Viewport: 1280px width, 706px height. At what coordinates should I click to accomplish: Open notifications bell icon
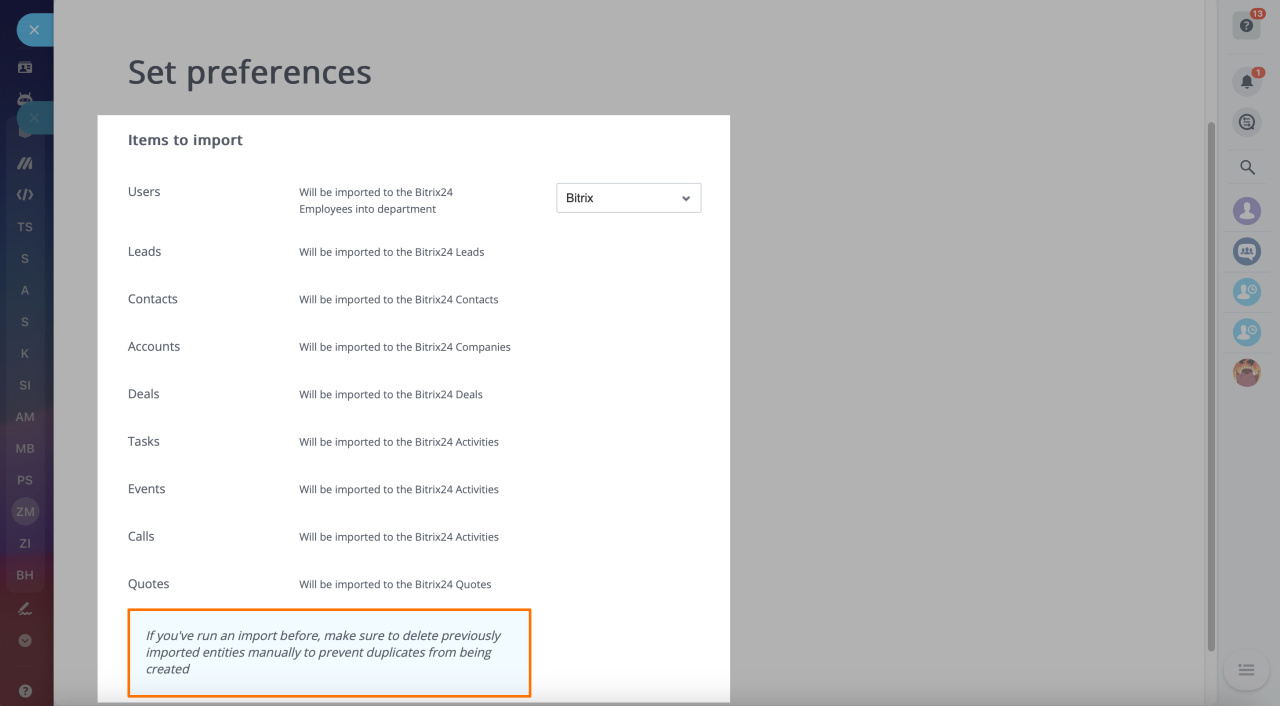pos(1247,81)
